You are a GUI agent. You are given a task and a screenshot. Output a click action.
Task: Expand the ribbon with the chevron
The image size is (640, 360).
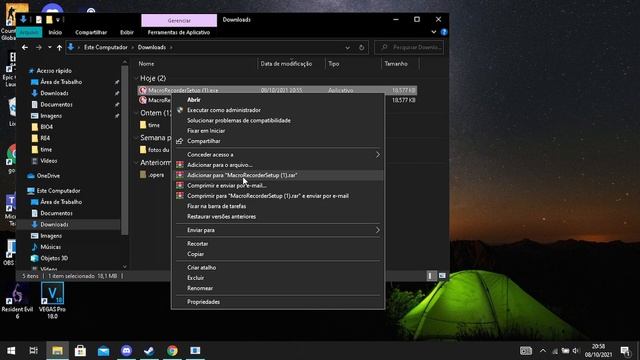[x=433, y=32]
